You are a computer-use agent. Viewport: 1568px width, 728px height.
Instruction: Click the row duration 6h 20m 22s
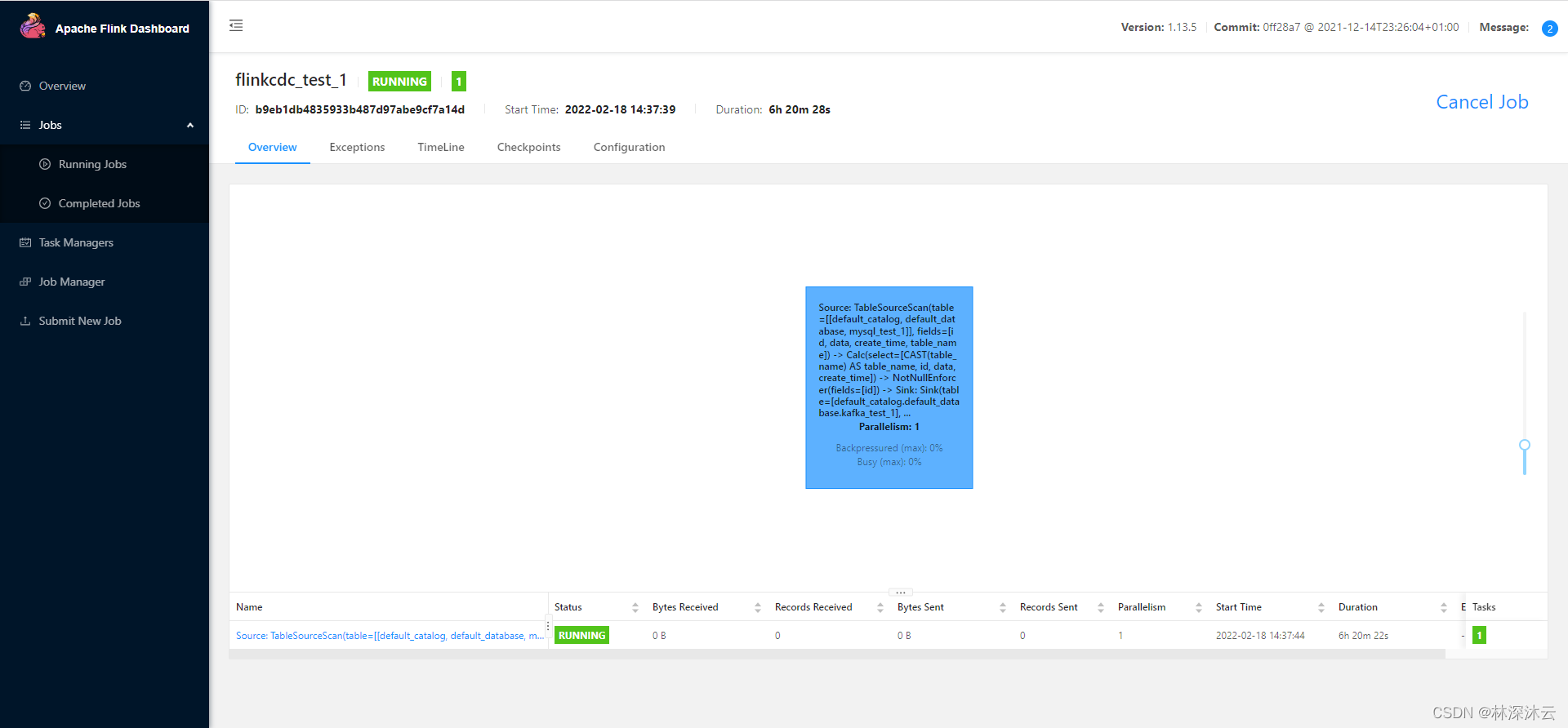click(1363, 636)
